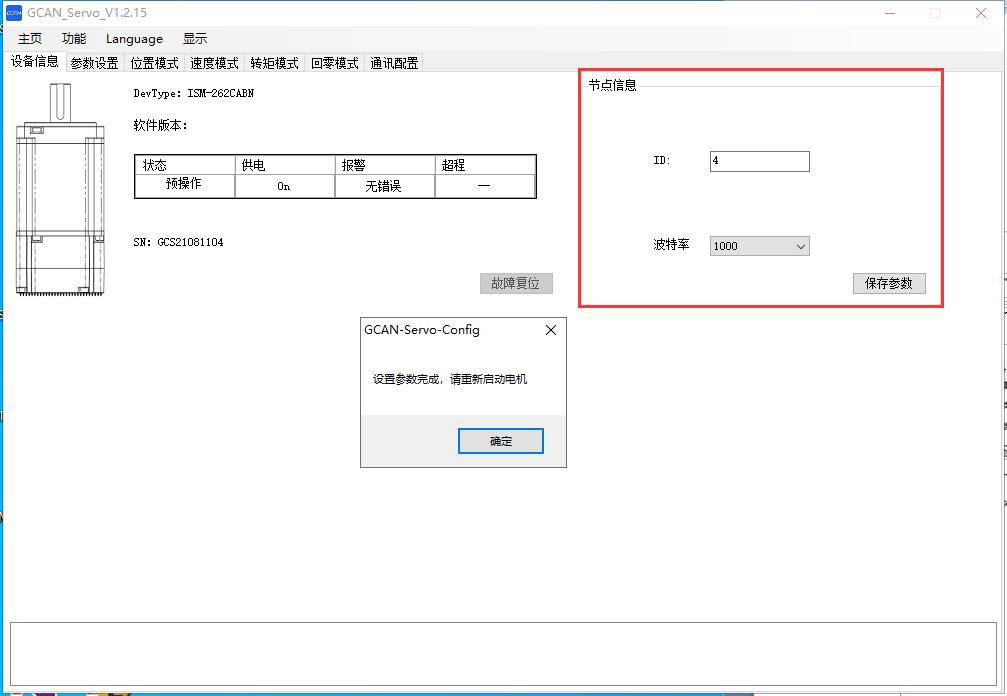Close the GCAN-Servo-Config dialog with X

[550, 330]
